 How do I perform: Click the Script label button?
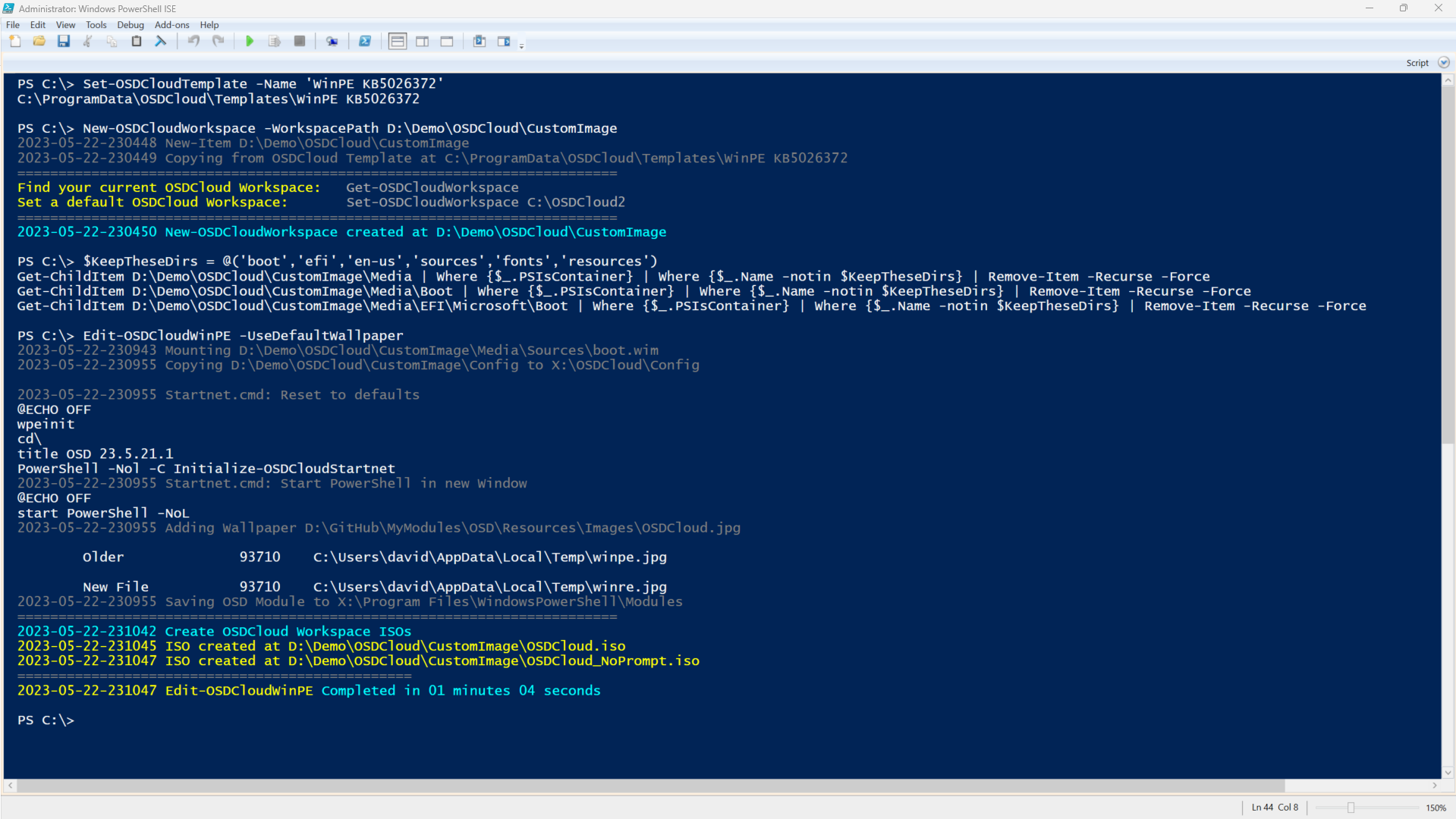click(x=1417, y=63)
